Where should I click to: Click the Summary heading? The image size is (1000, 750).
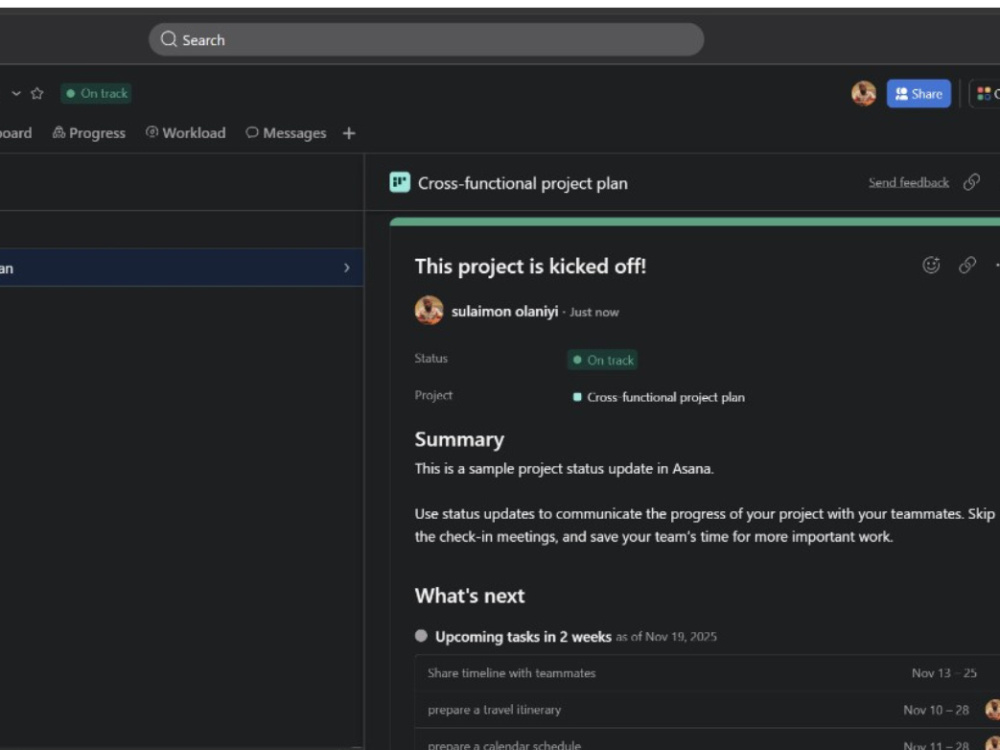[x=459, y=439]
